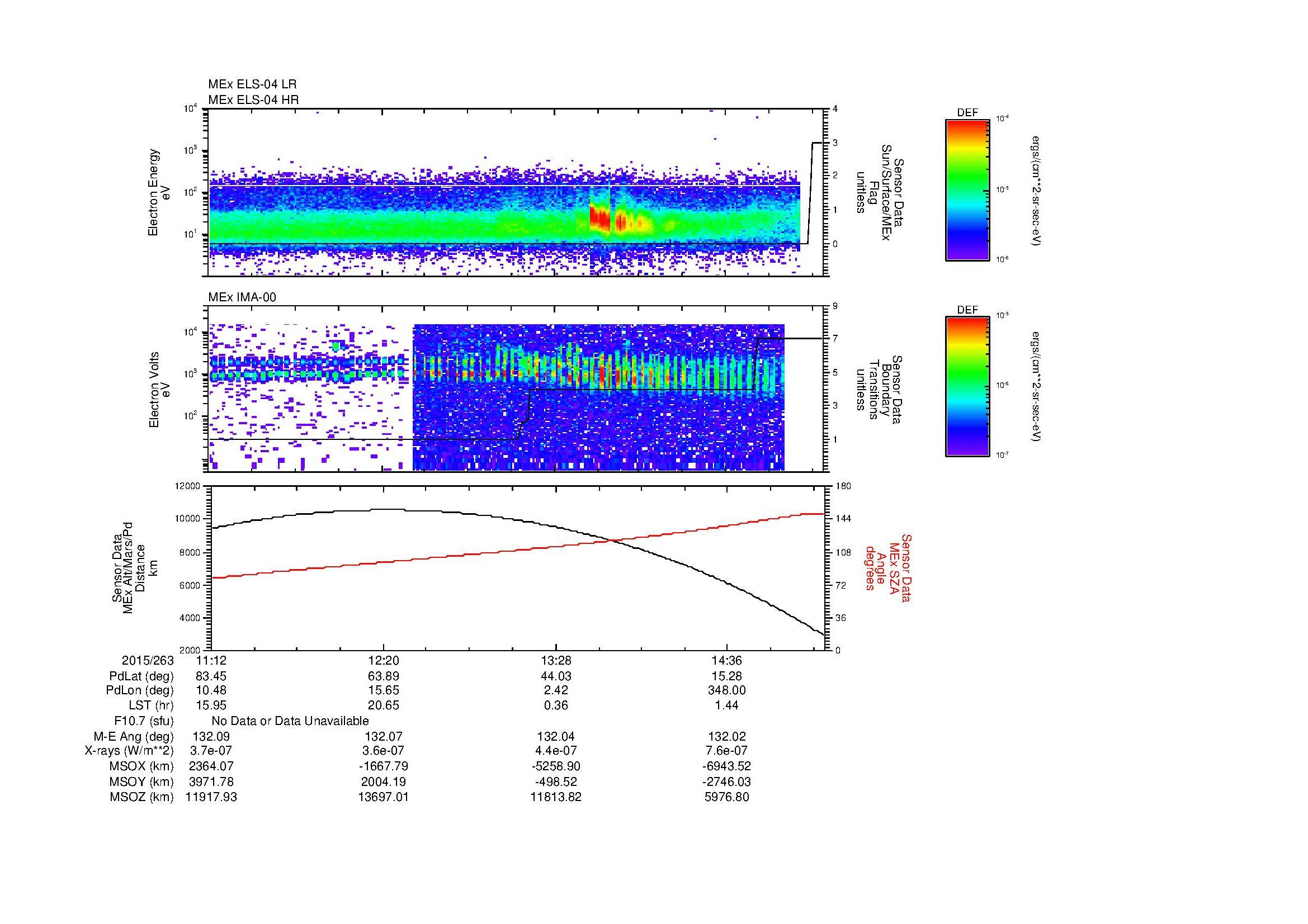
Task: Click the 12000 altitude axis tick
Action: tap(188, 486)
